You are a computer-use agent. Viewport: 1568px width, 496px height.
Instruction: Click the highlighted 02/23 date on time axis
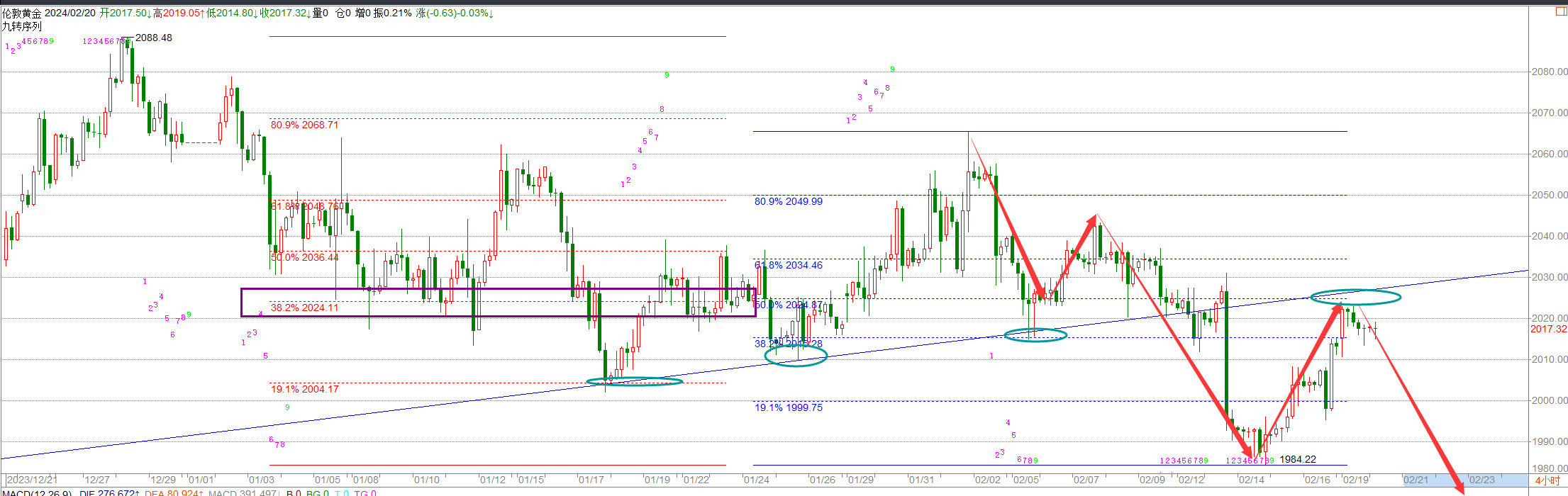tap(1482, 480)
